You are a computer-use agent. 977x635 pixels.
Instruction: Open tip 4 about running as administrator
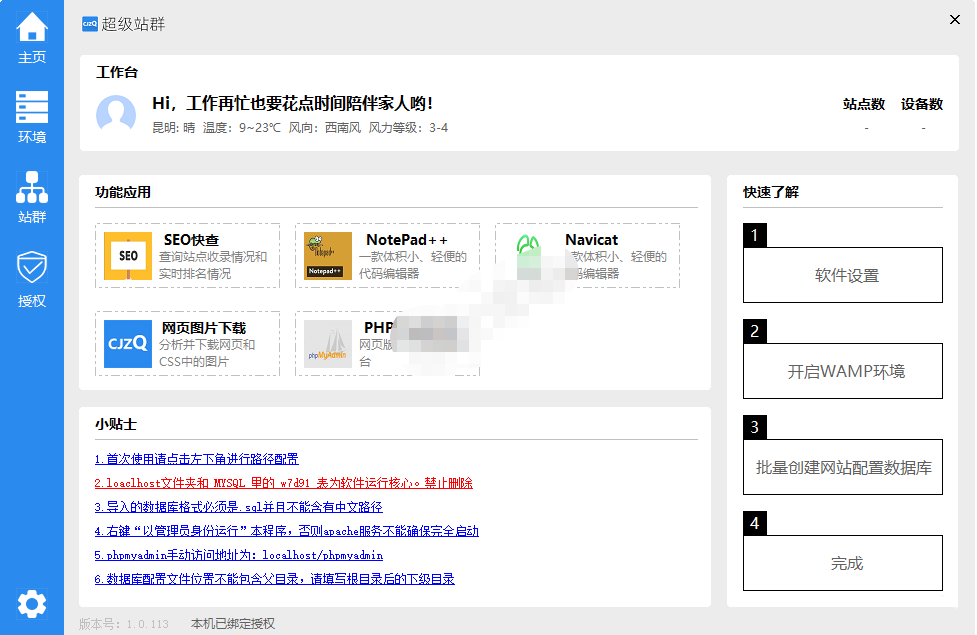(286, 531)
